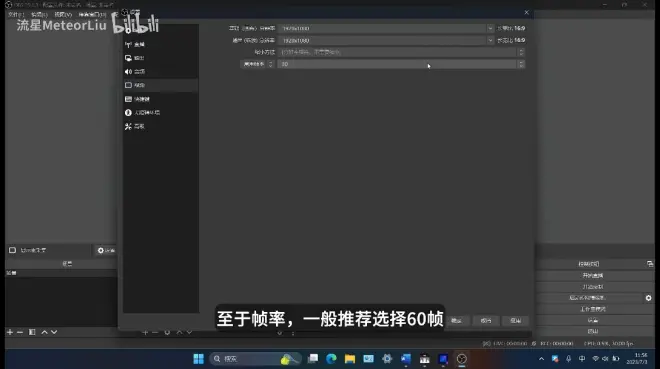Open the FPS type selector (常用帧率)
This screenshot has width=660, height=369.
coord(258,64)
